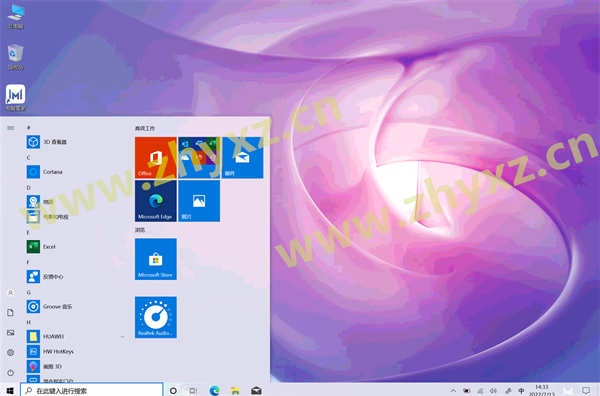Open Task View on the taskbar

(x=193, y=391)
